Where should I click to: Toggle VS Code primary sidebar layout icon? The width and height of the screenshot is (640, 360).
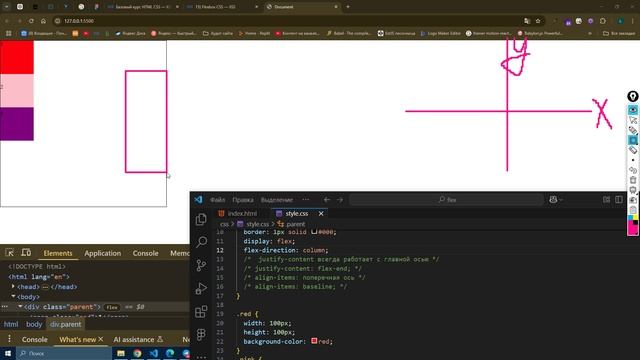pyautogui.click(x=619, y=200)
